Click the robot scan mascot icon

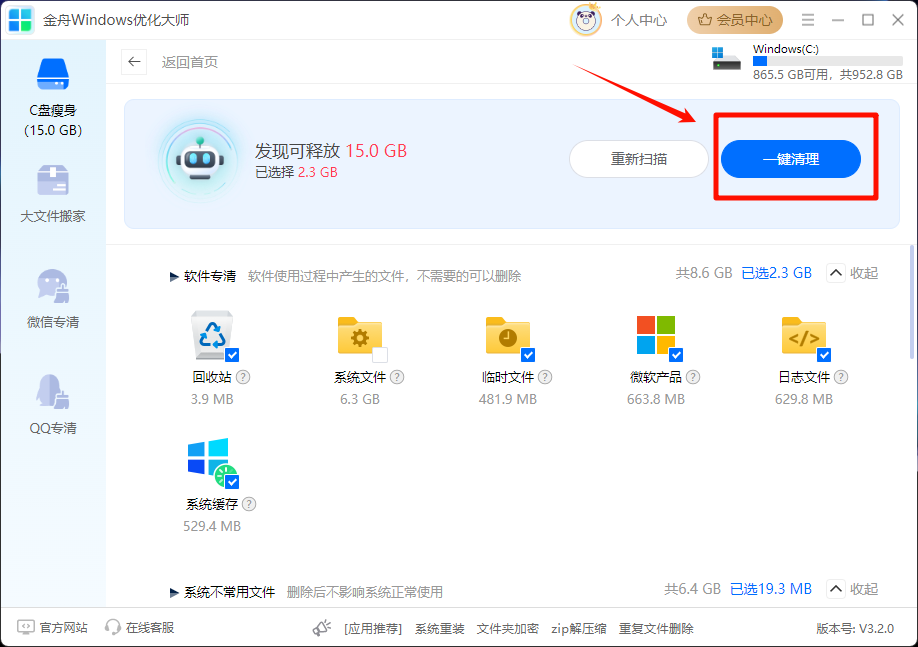[x=200, y=160]
